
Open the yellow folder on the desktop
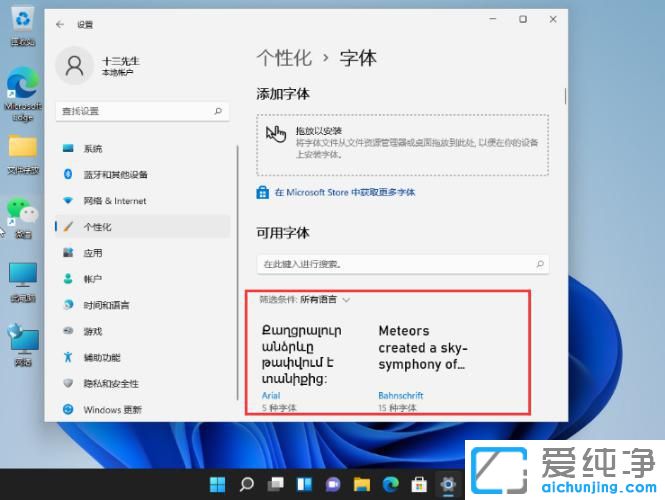coord(23,155)
